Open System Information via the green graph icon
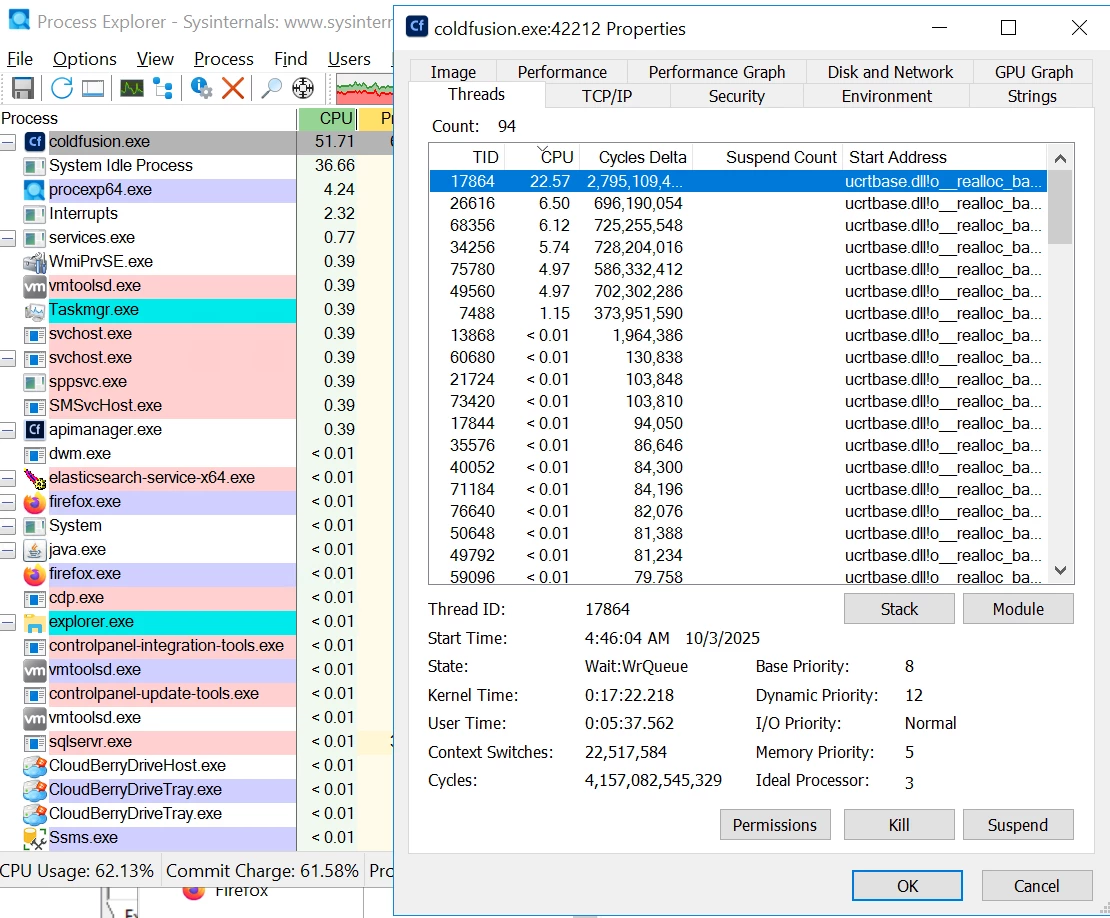 [x=132, y=88]
